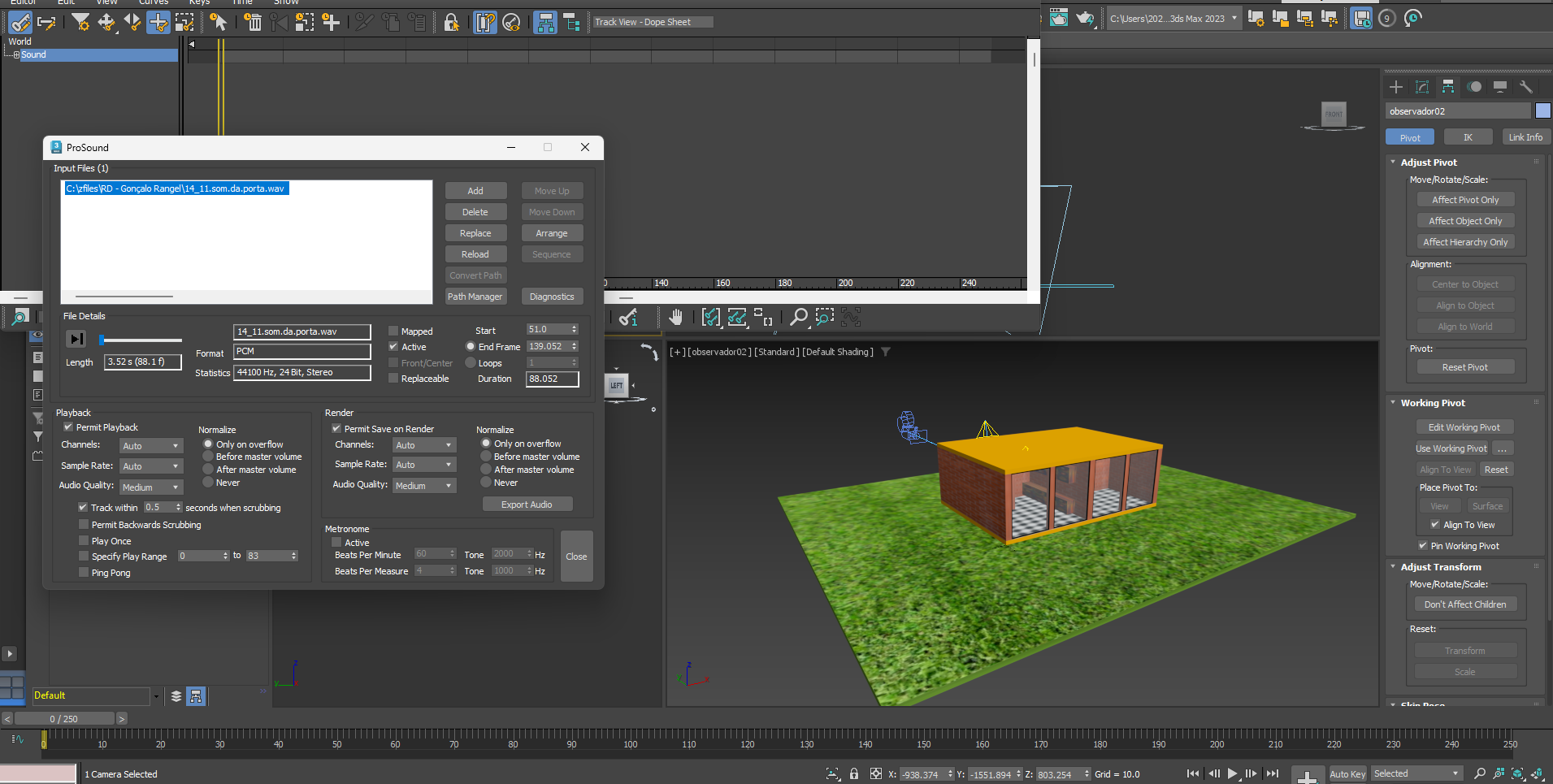Select Never radio under Playback Normalize
This screenshot has width=1553, height=784.
click(x=208, y=483)
